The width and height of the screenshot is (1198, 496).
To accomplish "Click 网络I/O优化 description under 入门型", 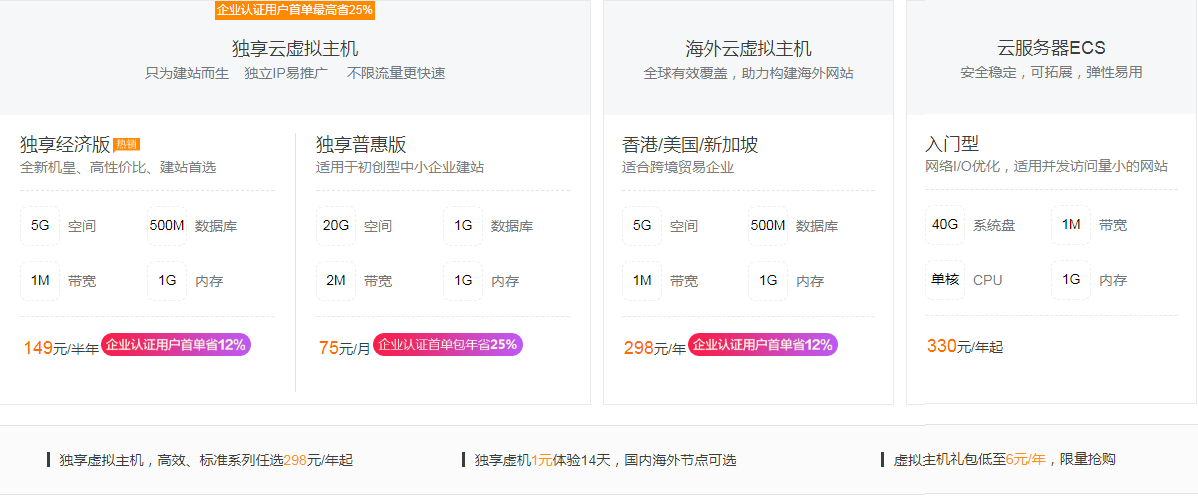I will 1046,167.
